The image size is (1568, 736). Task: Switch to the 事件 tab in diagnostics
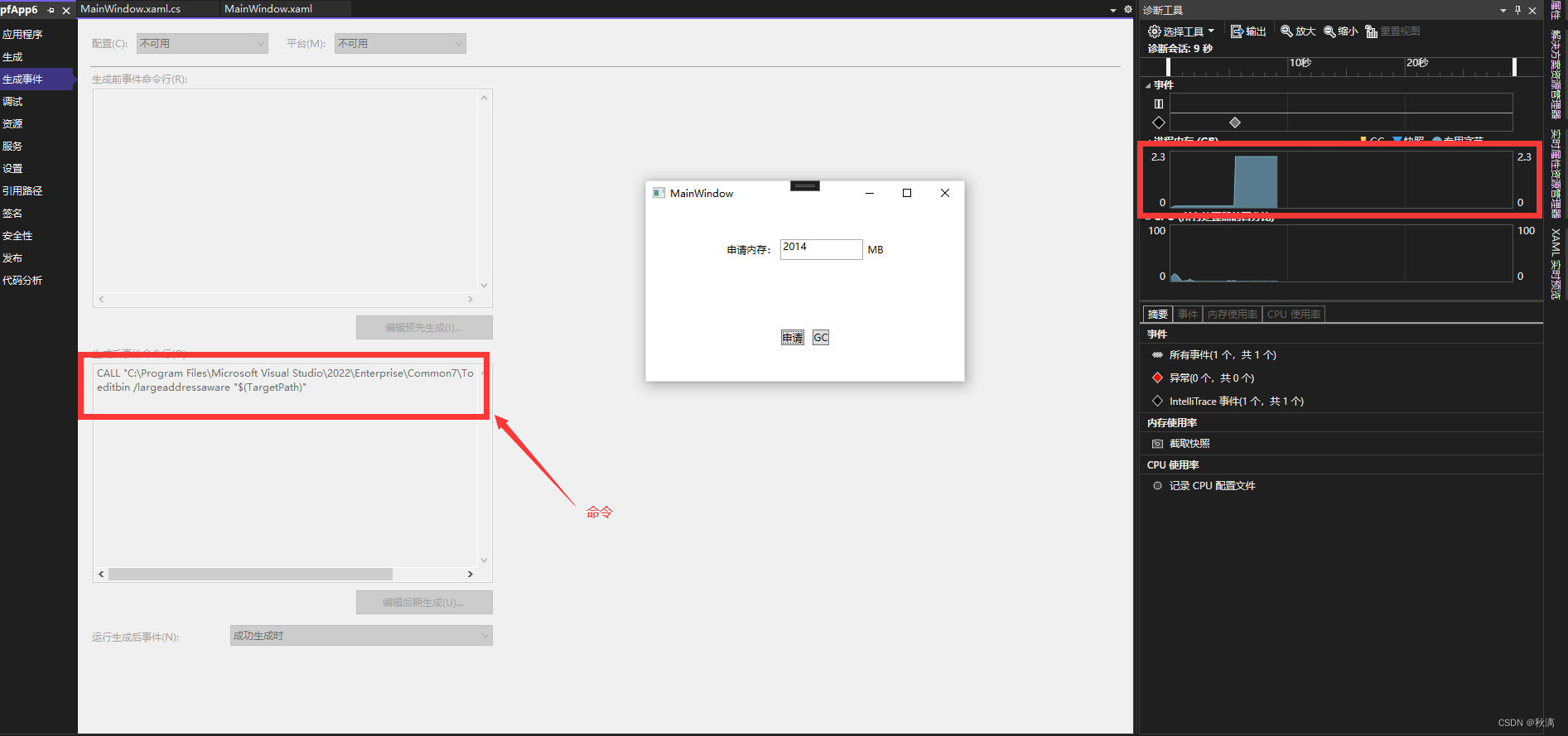1188,314
